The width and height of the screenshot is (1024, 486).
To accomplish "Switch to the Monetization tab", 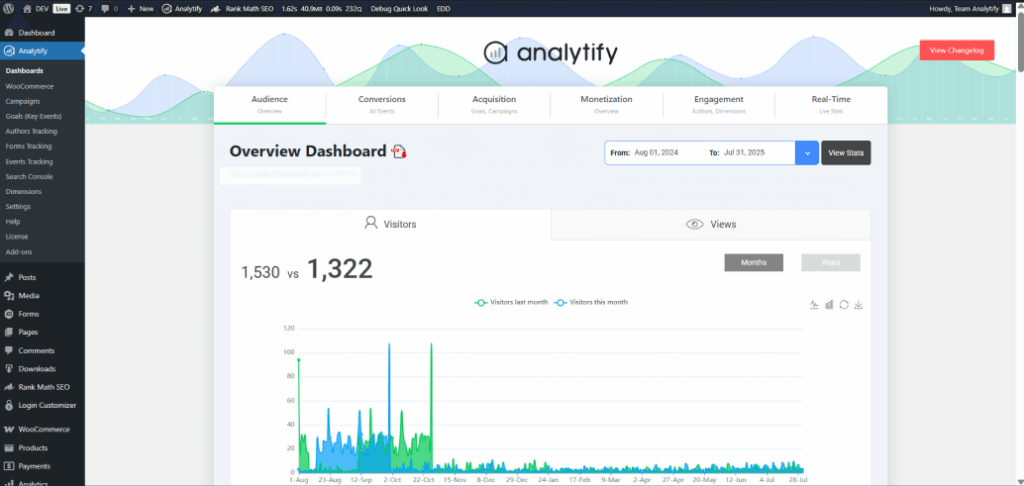I will 607,105.
